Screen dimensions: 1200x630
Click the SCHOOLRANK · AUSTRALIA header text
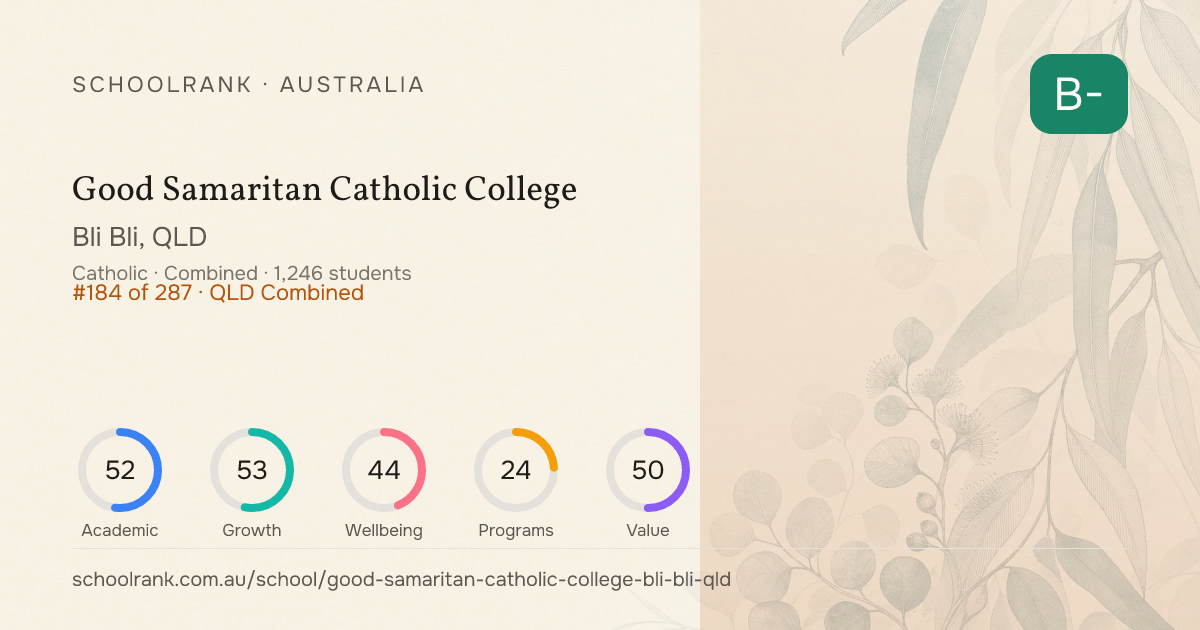(249, 85)
